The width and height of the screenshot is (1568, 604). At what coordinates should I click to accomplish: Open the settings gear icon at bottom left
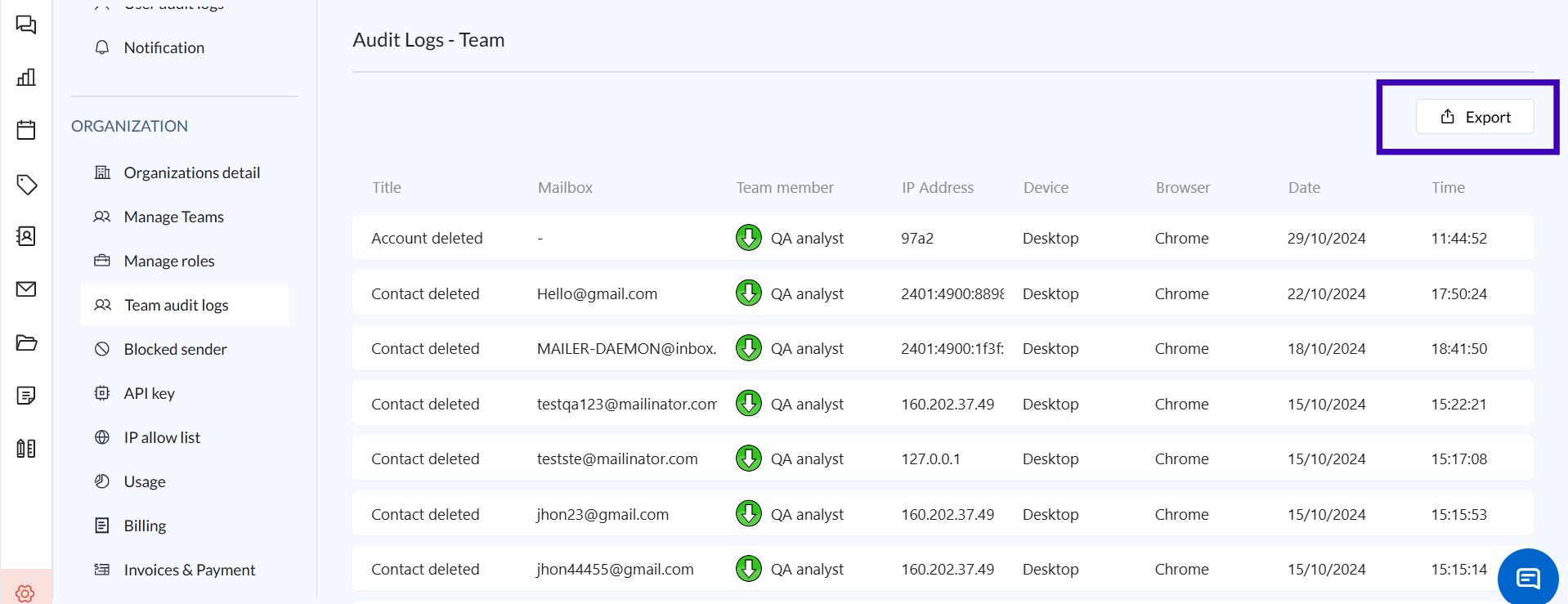(x=25, y=592)
